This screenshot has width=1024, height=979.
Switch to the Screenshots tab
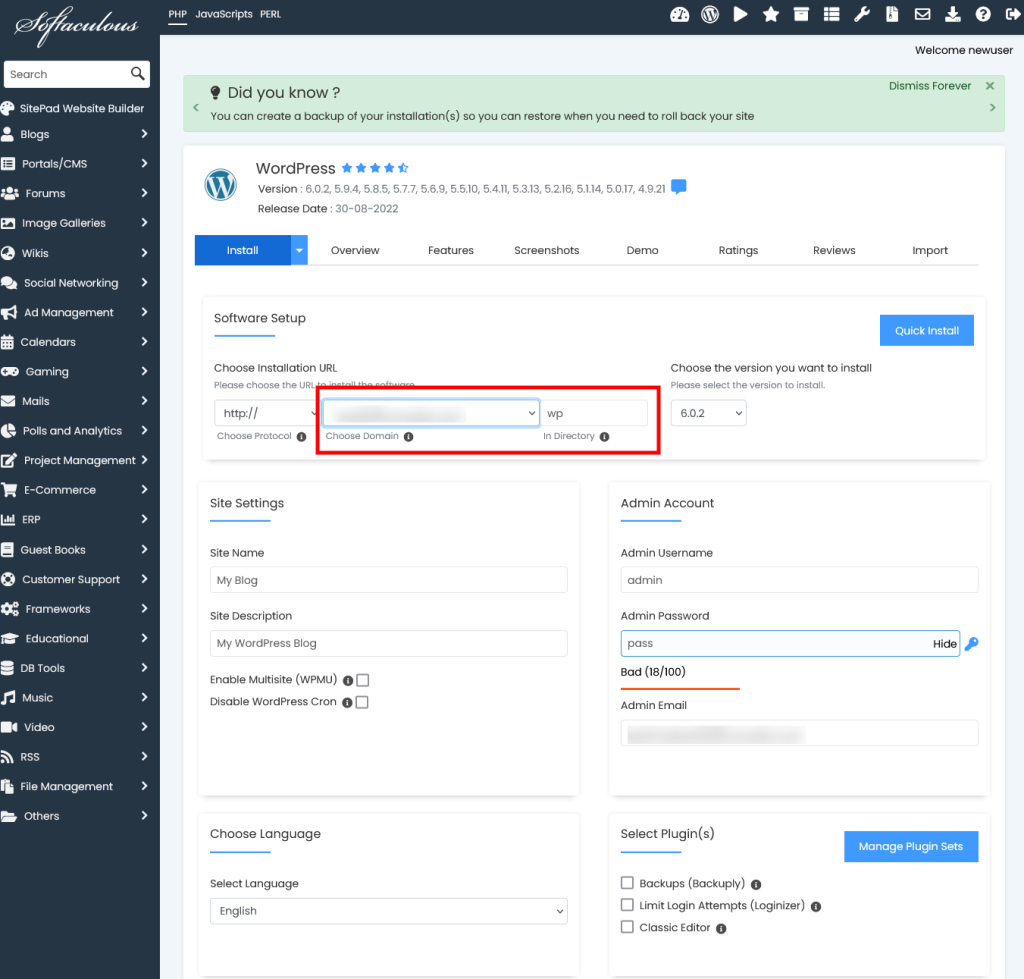point(546,250)
